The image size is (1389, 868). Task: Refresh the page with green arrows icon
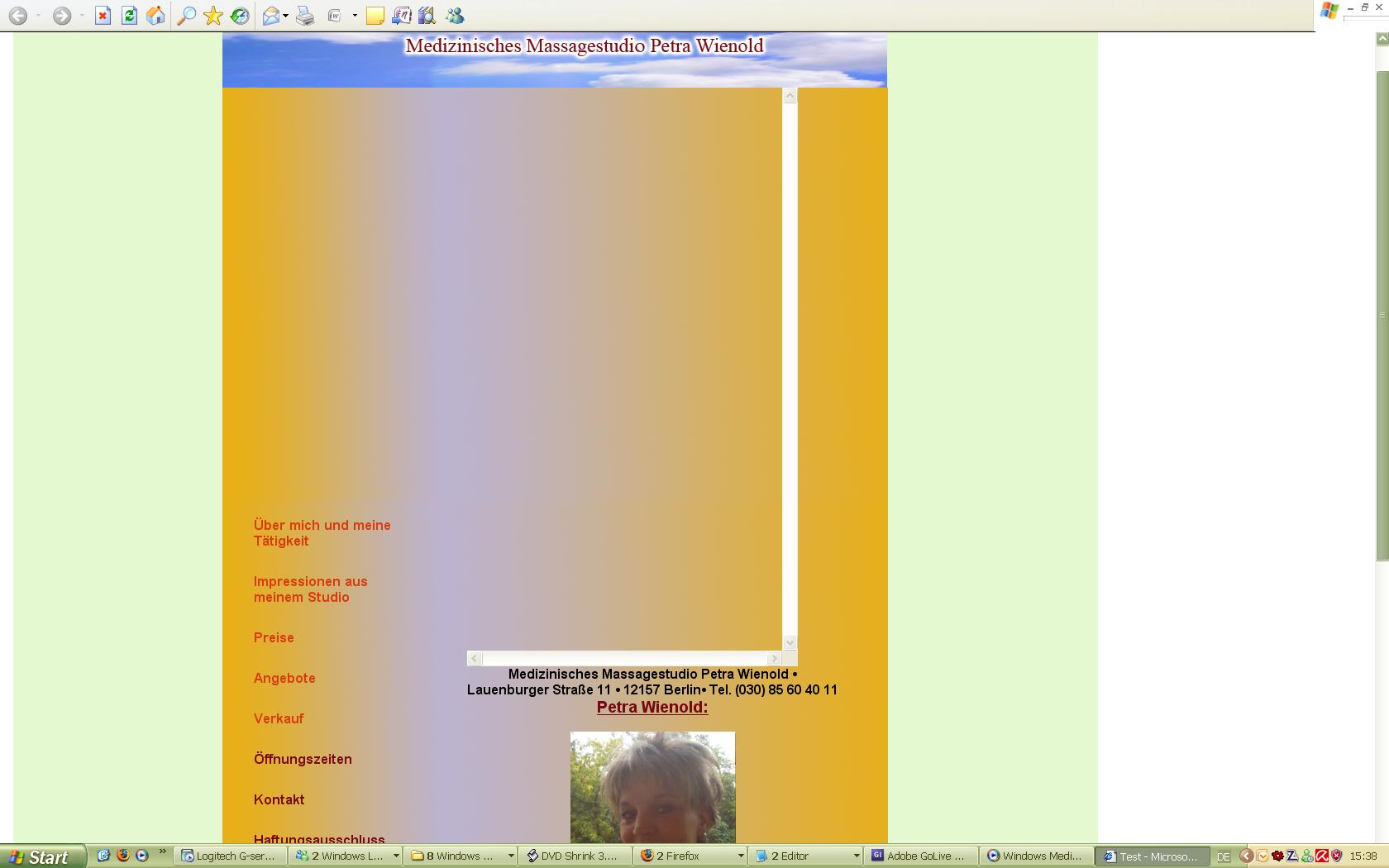tap(129, 16)
